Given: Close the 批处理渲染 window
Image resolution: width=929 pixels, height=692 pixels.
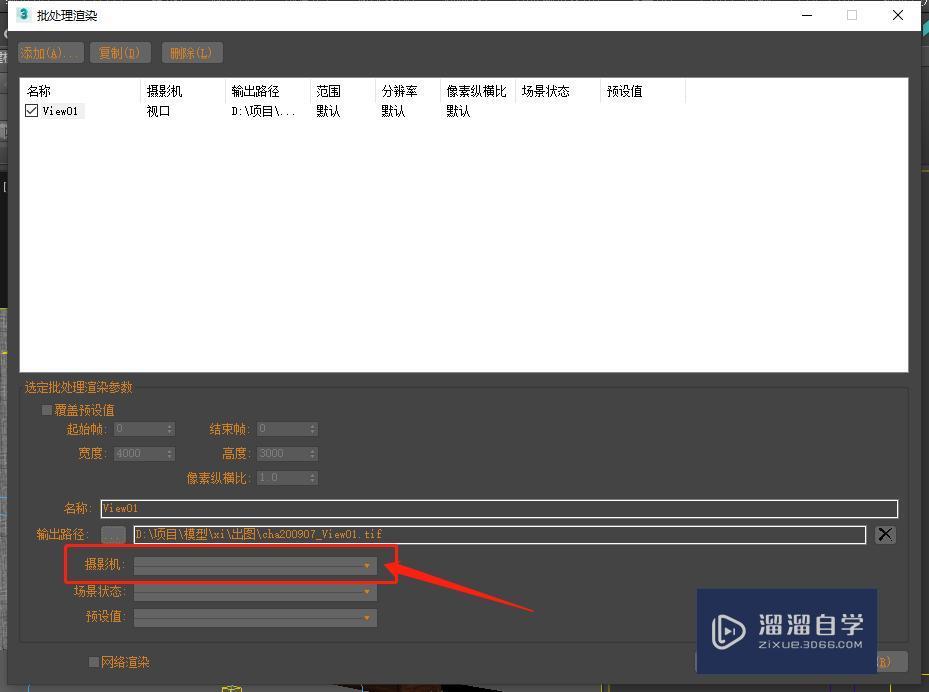Looking at the screenshot, I should click(898, 15).
